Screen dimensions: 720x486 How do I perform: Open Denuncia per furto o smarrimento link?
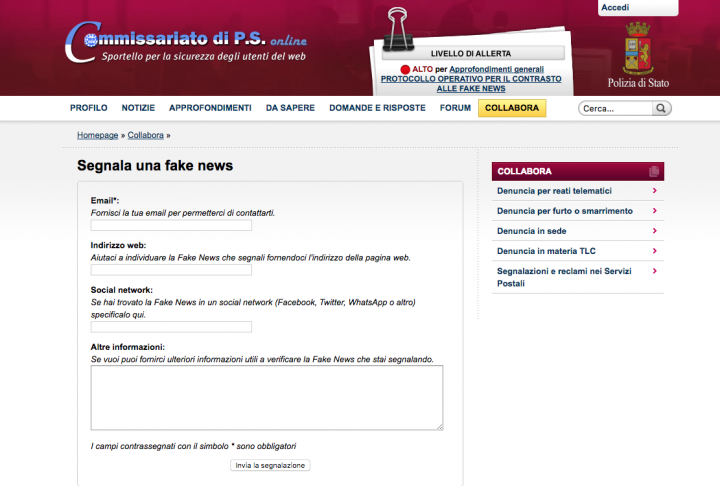point(565,211)
